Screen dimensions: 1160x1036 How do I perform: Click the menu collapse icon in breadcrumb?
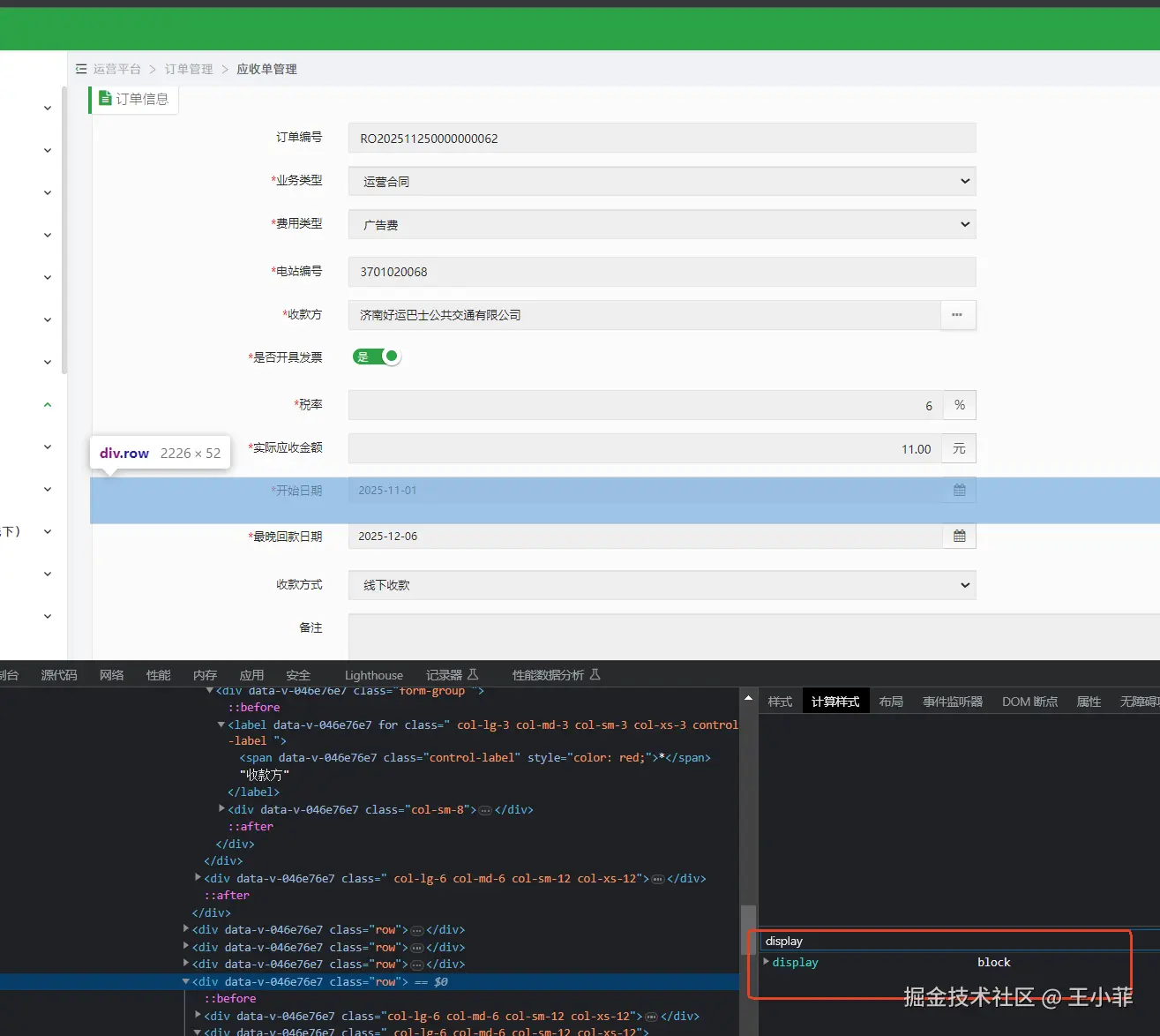point(81,69)
